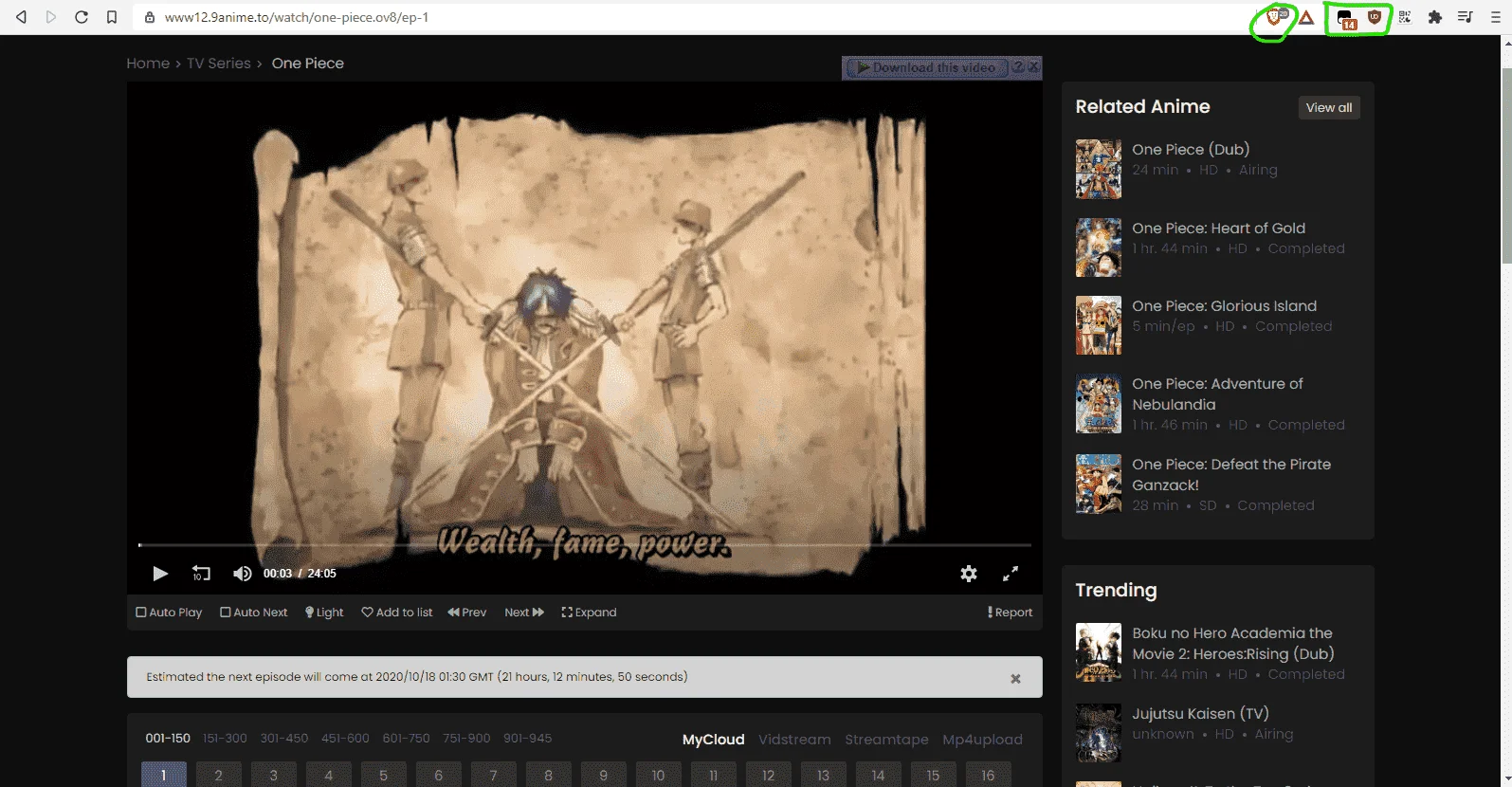
Task: Reload the current page
Action: [82, 17]
